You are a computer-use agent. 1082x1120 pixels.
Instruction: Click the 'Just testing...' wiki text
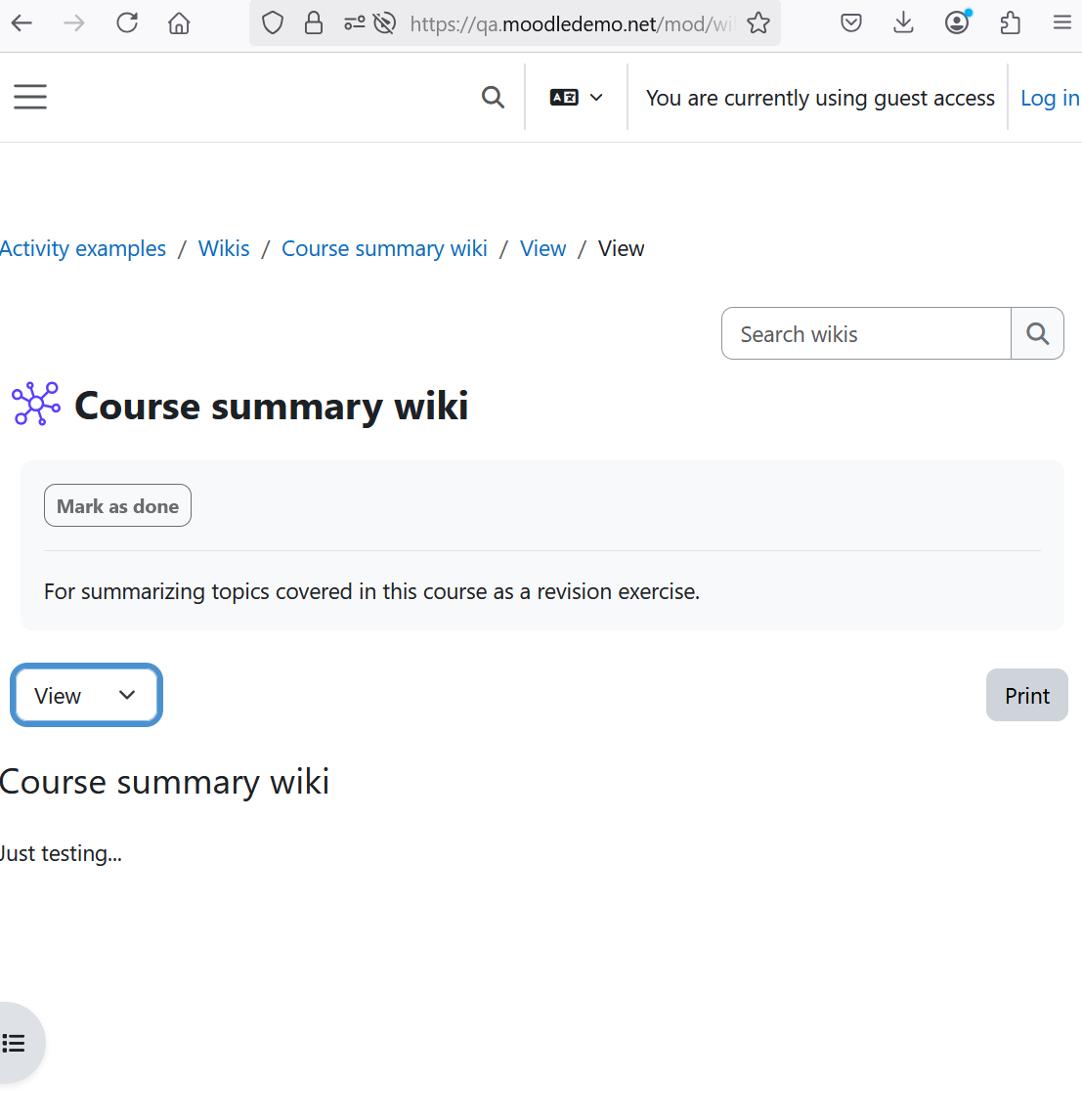pos(61,853)
